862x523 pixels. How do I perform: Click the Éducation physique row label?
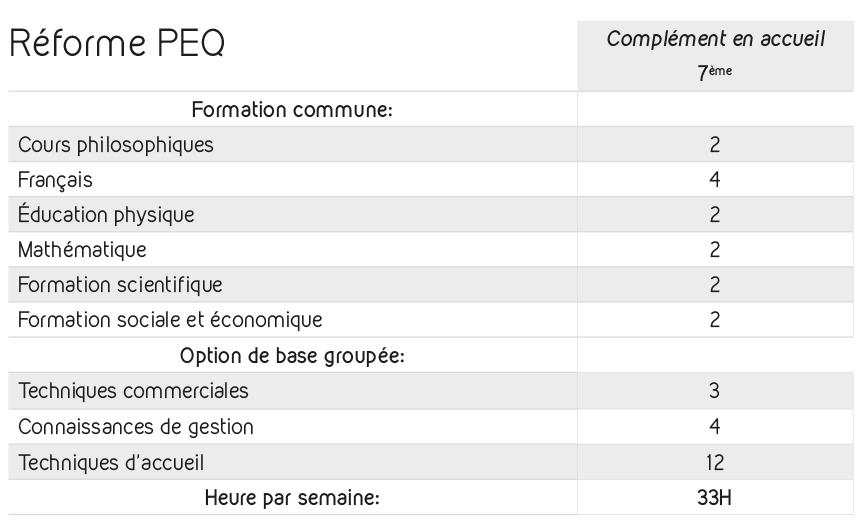(x=106, y=214)
